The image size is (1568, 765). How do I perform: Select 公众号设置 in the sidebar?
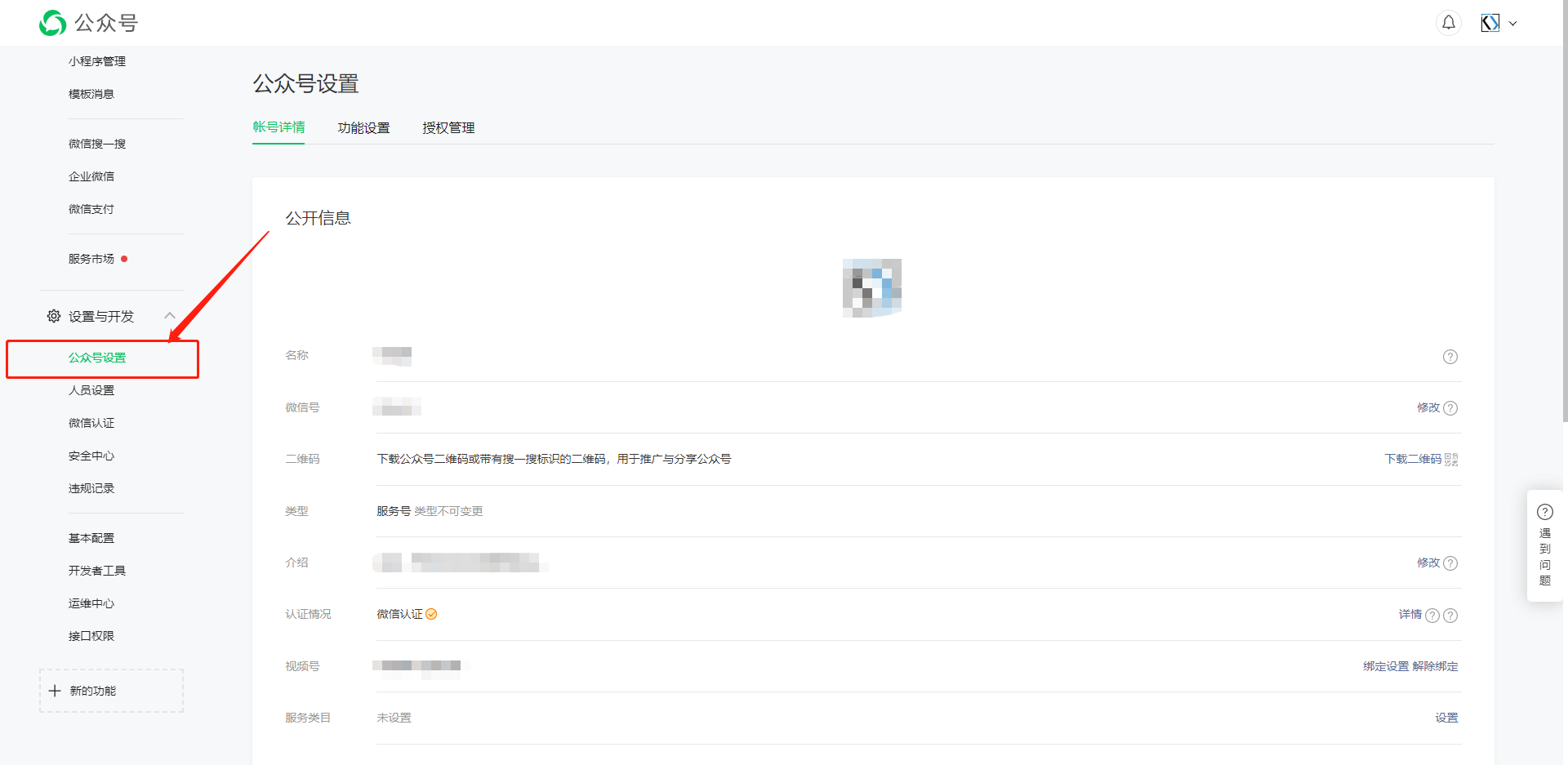click(x=97, y=358)
